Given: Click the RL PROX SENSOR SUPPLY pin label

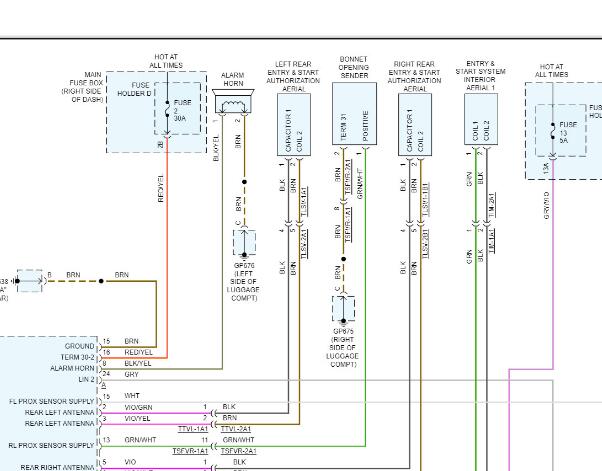Looking at the screenshot, I should [51, 446].
